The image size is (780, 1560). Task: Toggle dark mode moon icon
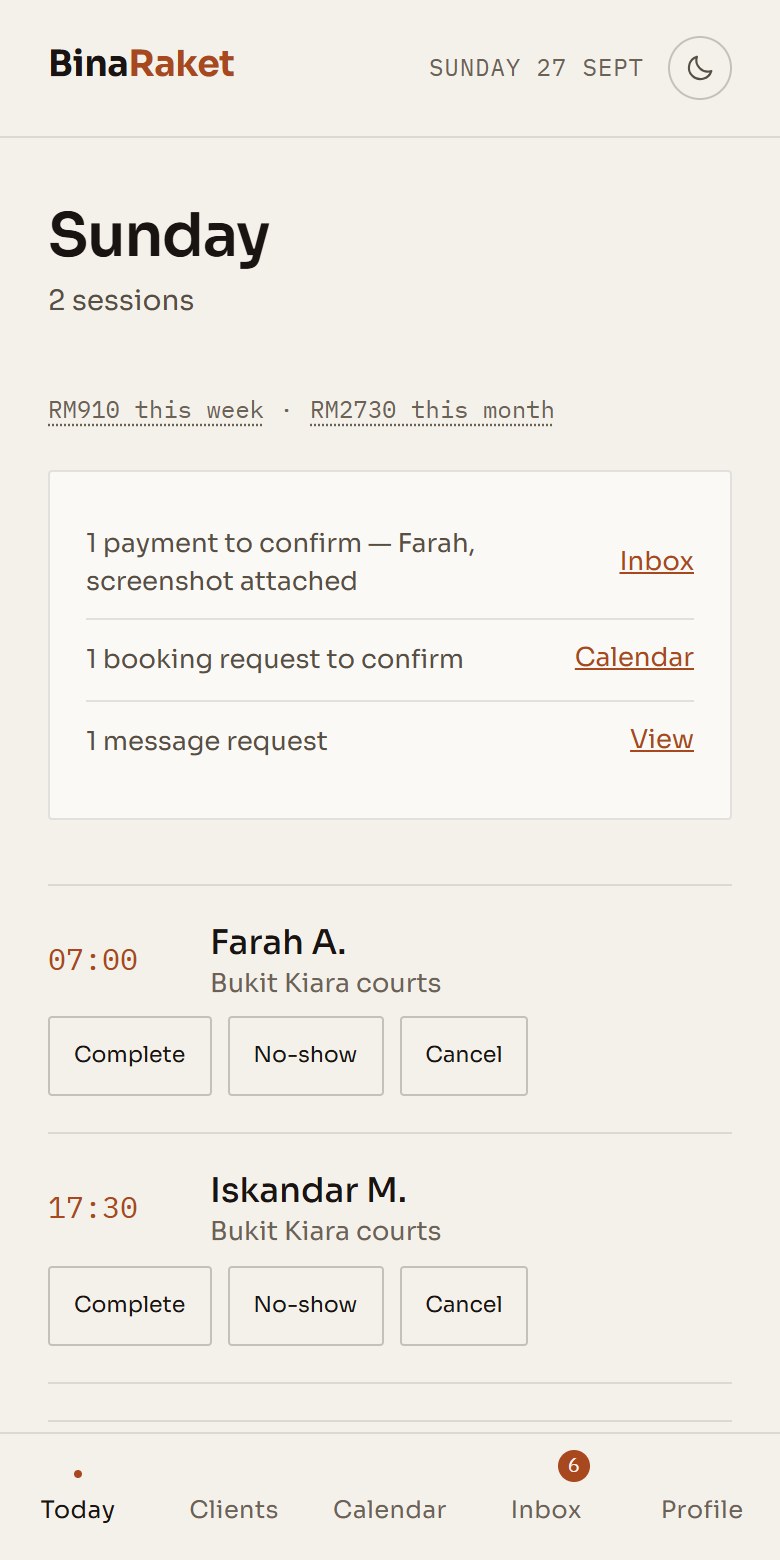[x=700, y=68]
